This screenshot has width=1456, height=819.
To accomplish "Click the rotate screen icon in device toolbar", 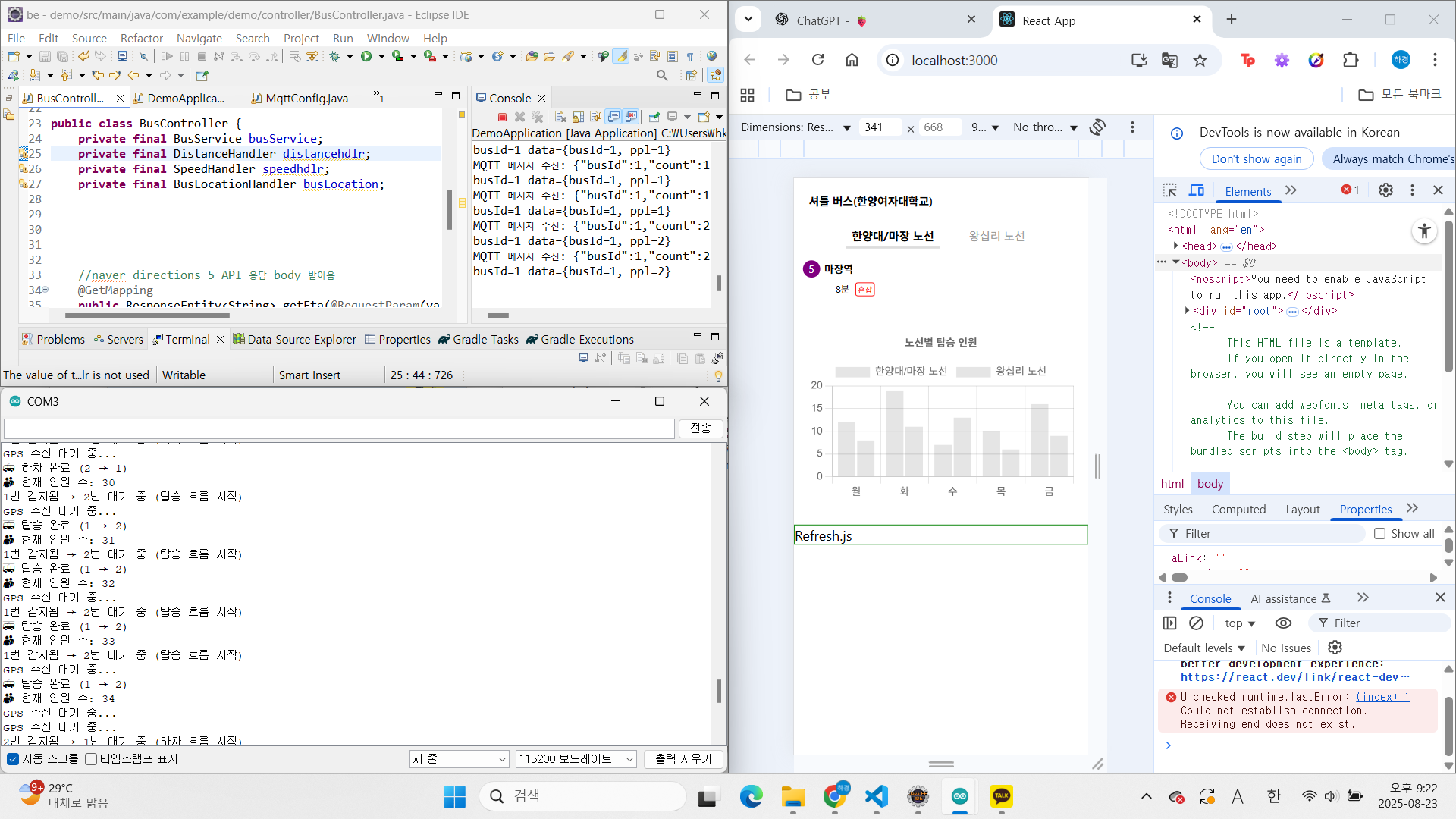I will point(1097,127).
